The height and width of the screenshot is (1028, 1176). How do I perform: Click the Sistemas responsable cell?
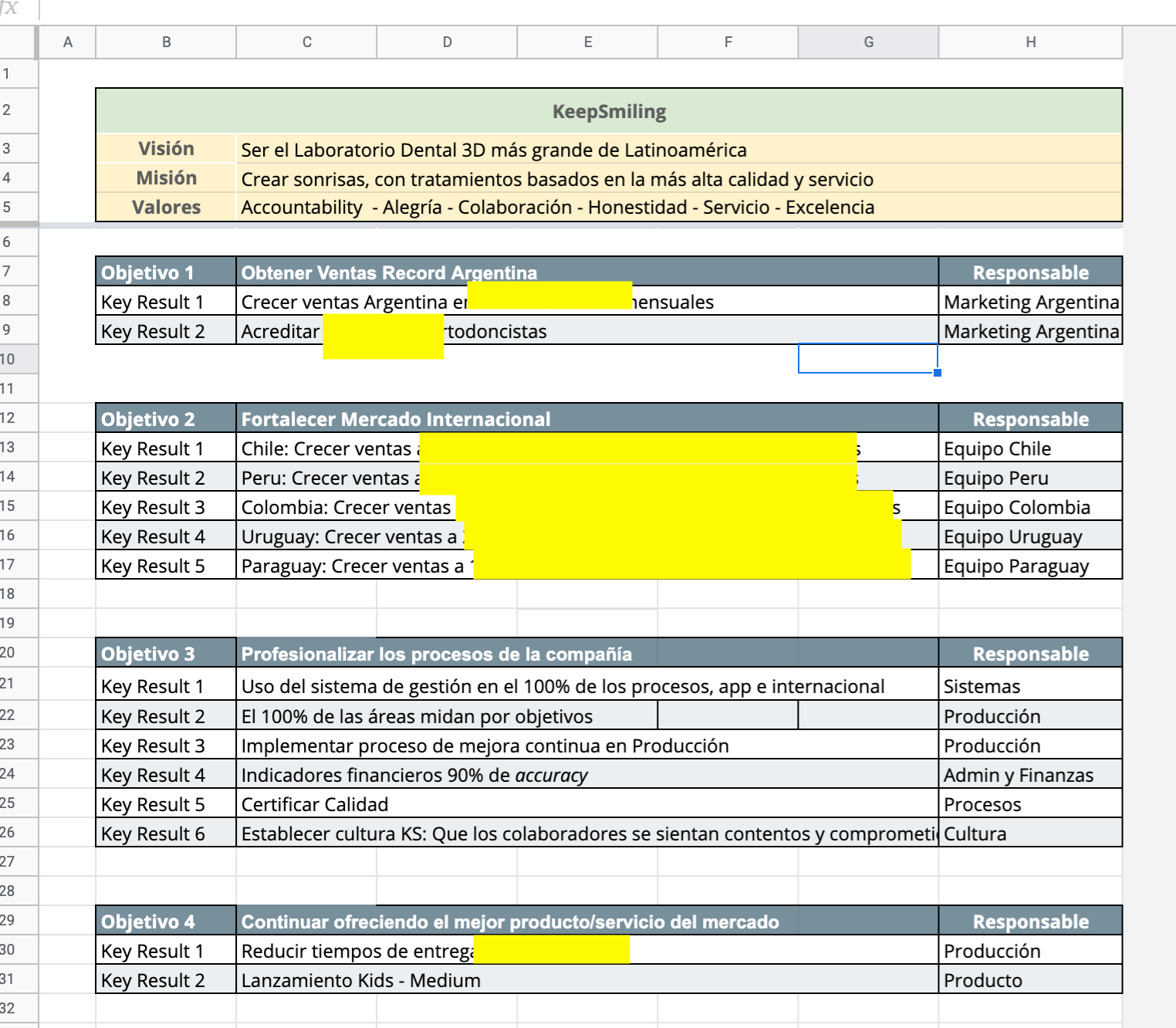click(1030, 685)
